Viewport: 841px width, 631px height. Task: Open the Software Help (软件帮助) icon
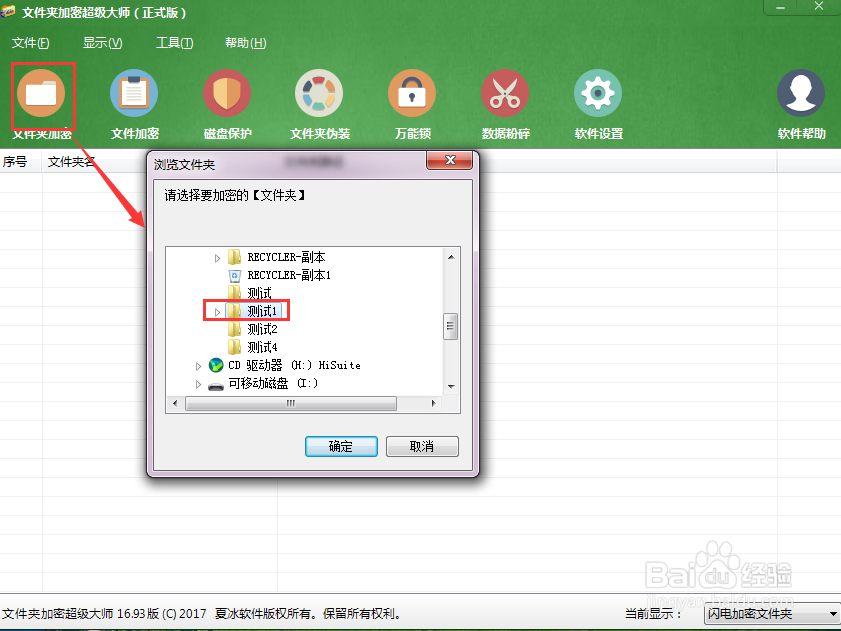pos(801,93)
